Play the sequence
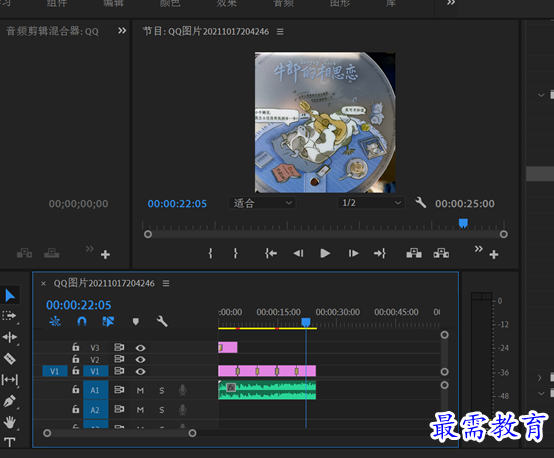 point(325,253)
